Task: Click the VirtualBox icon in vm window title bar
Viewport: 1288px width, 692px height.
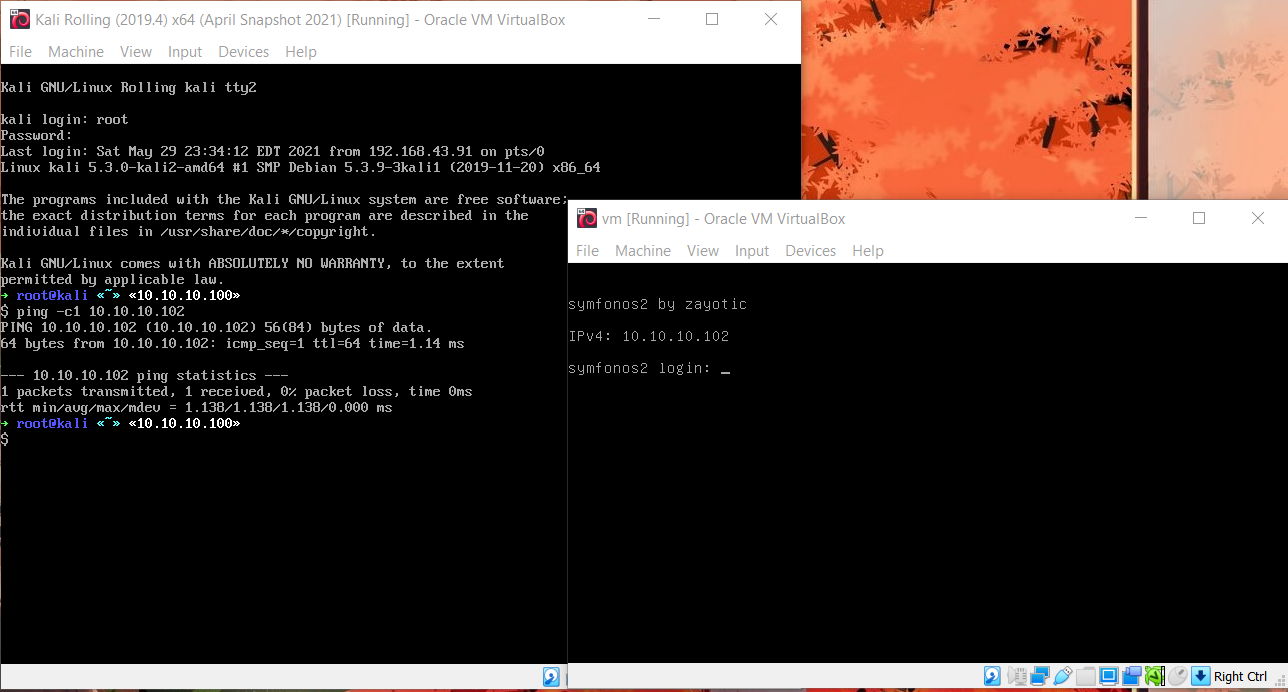Action: pyautogui.click(x=587, y=218)
